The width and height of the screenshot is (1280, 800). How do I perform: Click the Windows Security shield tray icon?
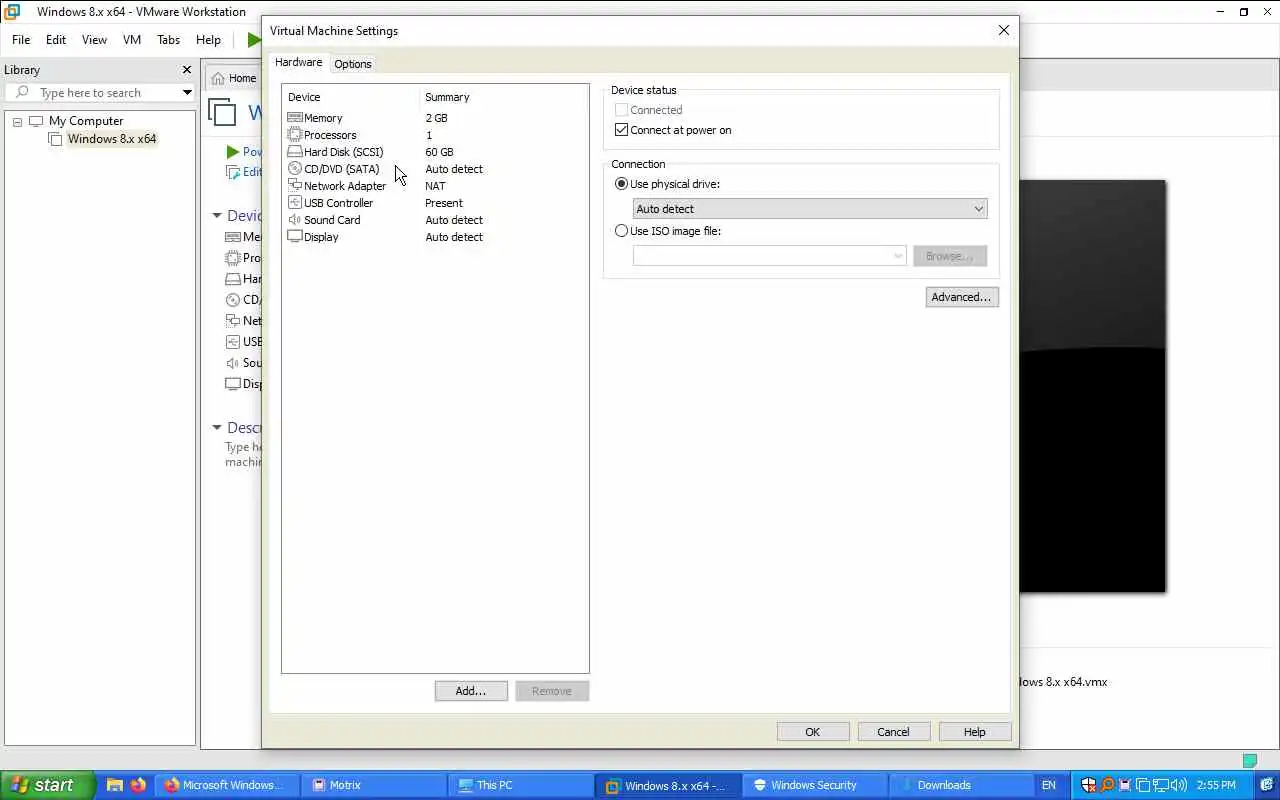point(1089,785)
